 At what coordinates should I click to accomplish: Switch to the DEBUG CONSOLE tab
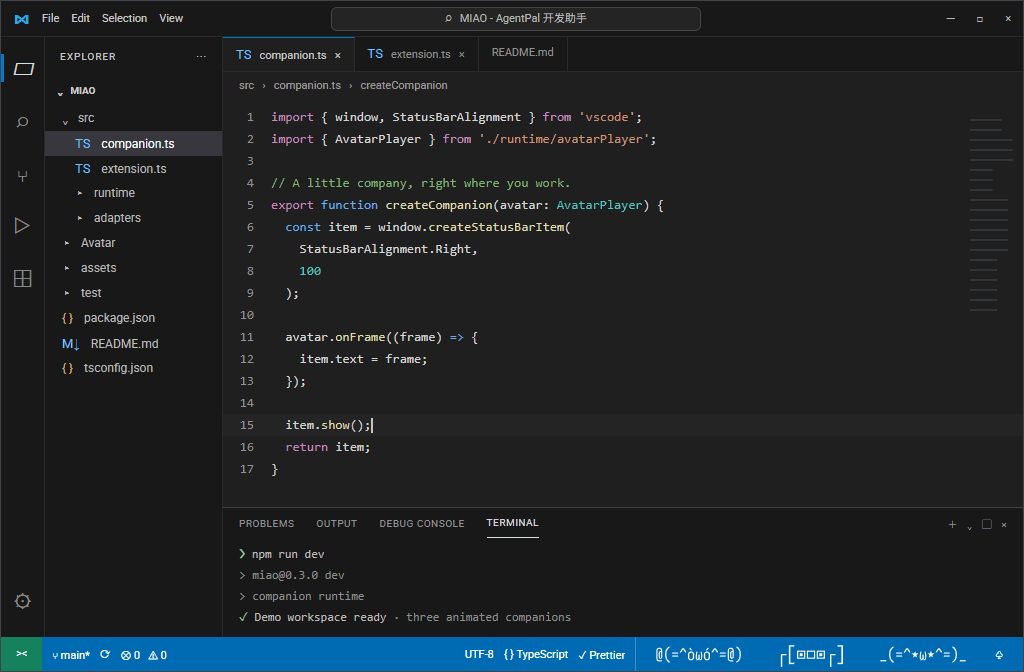tap(422, 524)
